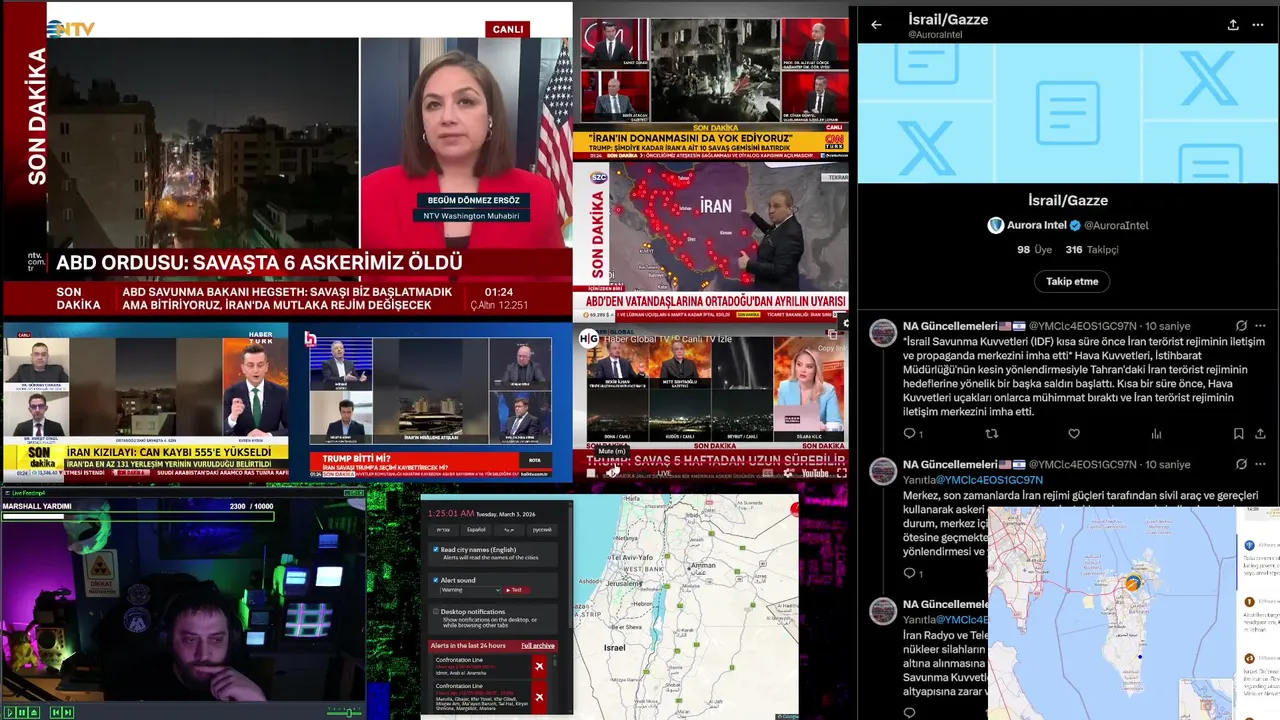
Task: Enable Read city names (English) checkbox
Action: pos(435,549)
